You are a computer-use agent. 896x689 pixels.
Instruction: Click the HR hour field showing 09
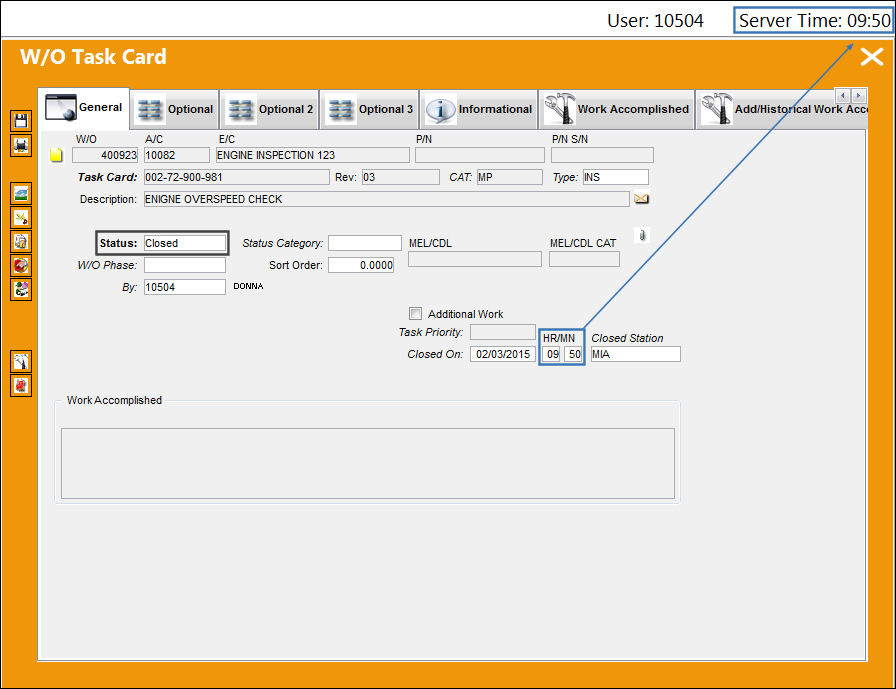pyautogui.click(x=551, y=354)
